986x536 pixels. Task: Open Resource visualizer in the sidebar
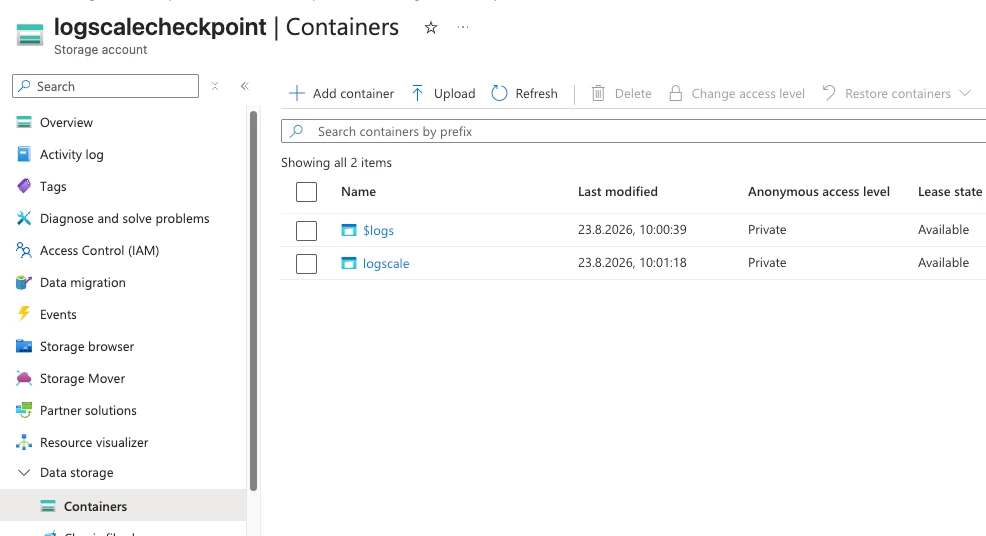pyautogui.click(x=94, y=442)
